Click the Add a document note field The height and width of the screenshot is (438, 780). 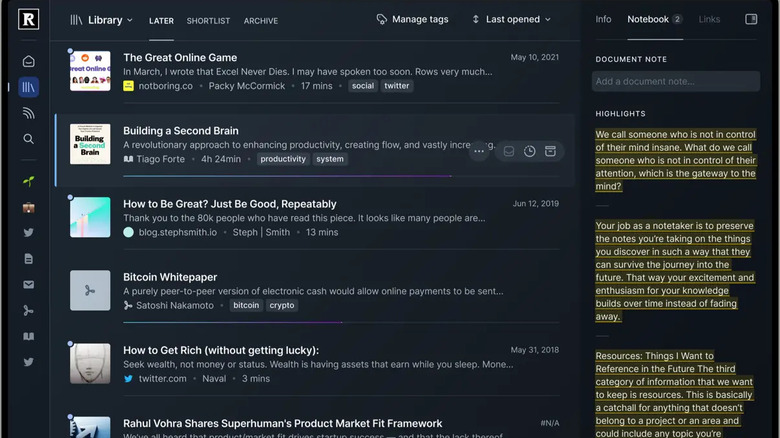tap(677, 82)
